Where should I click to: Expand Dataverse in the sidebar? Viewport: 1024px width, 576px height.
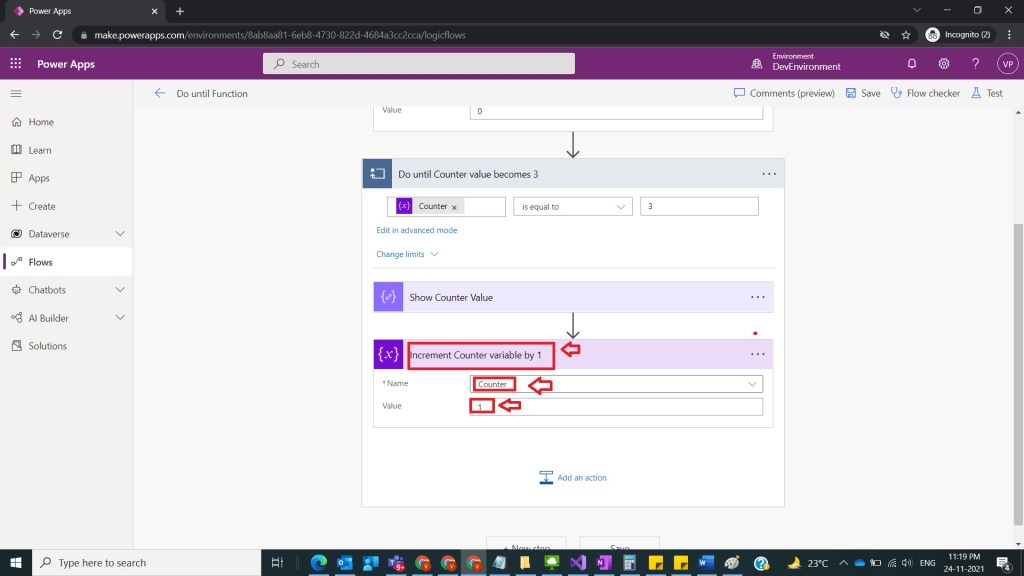tap(120, 234)
